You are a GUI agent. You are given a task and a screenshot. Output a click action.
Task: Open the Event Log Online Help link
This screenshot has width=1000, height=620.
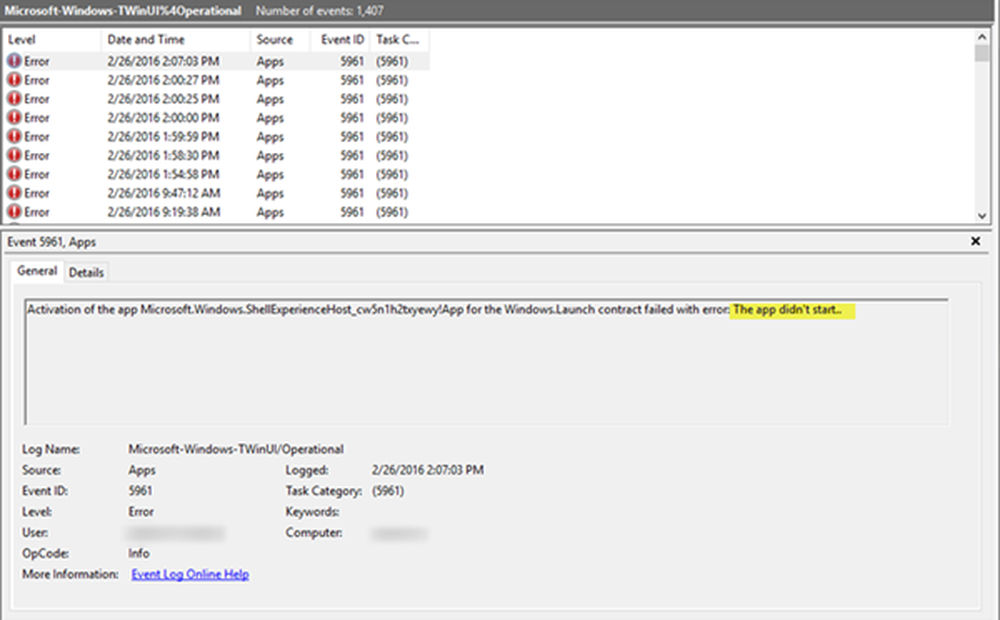tap(190, 575)
